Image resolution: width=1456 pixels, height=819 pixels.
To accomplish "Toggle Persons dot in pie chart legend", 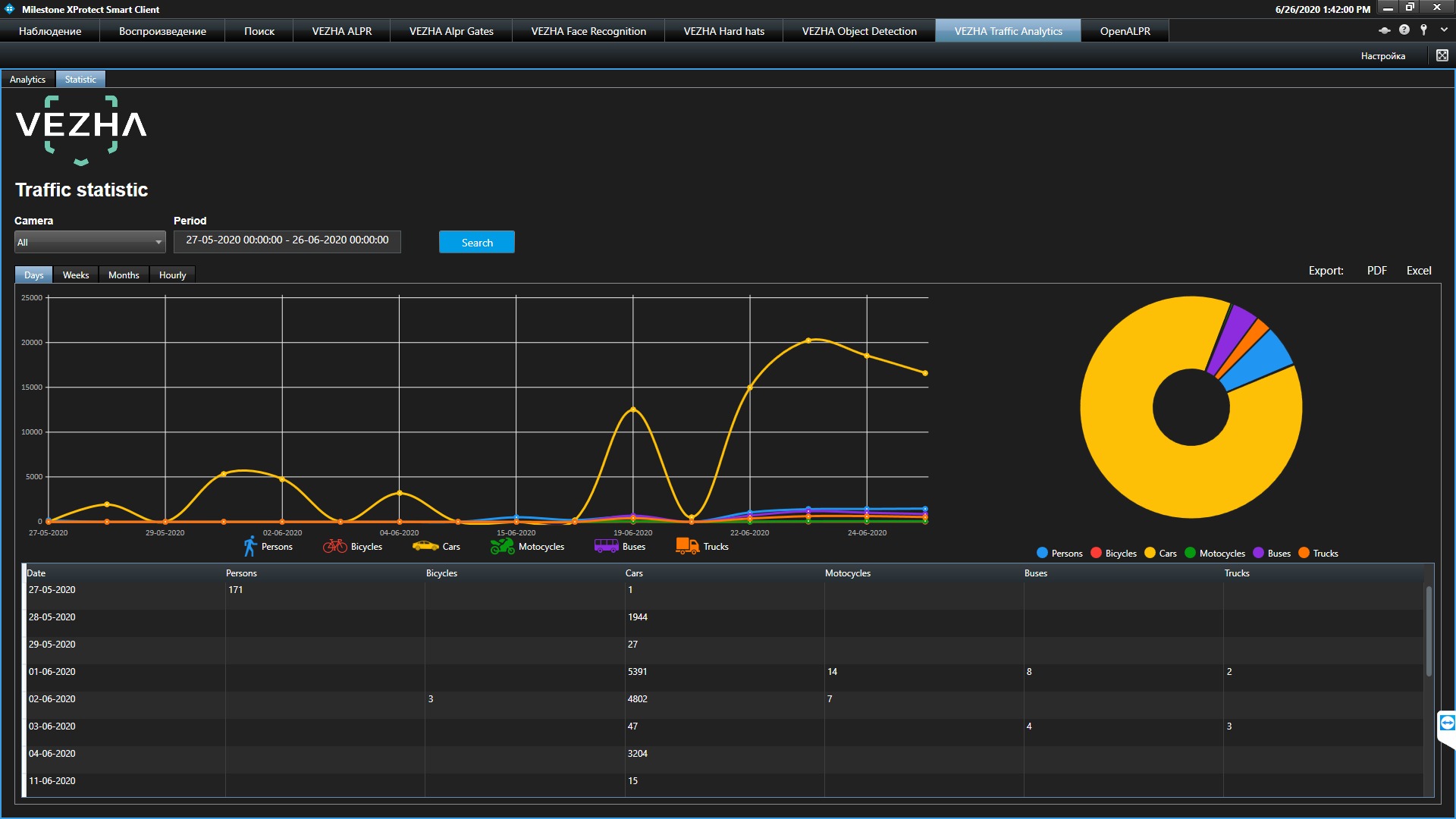I will click(1042, 553).
